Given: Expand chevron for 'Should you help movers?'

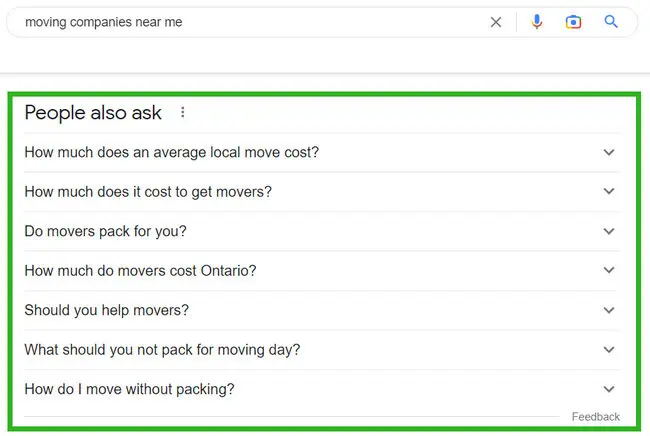Looking at the screenshot, I should pyautogui.click(x=609, y=310).
